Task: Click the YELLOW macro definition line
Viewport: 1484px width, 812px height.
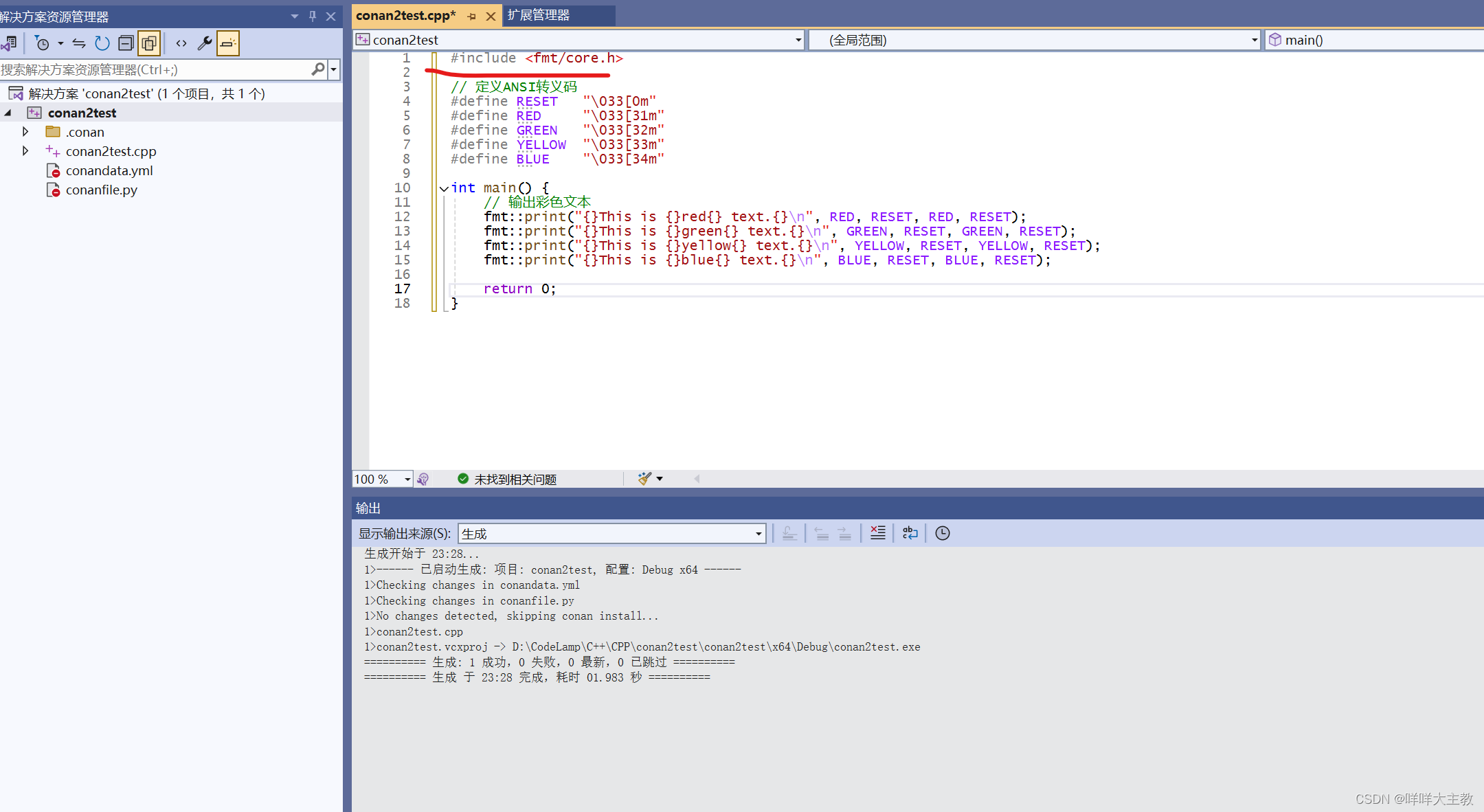Action: [x=557, y=145]
